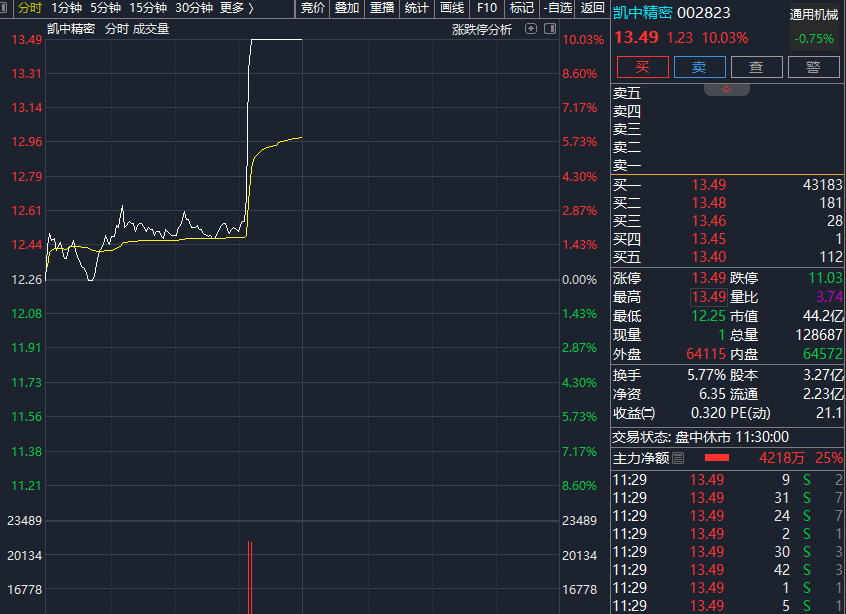Click the red 买 buy button
The width and height of the screenshot is (846, 614).
[642, 67]
